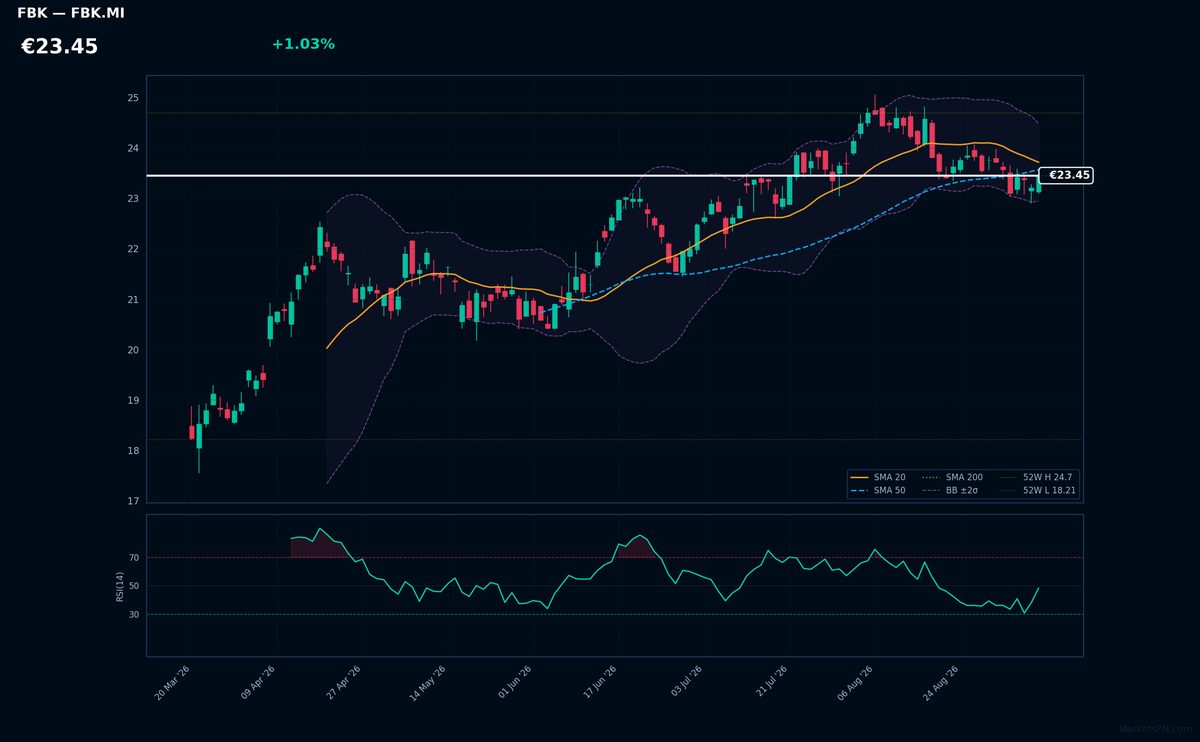The image size is (1200, 742).
Task: Click the 20 Mar '26 date label
Action: pos(174,683)
